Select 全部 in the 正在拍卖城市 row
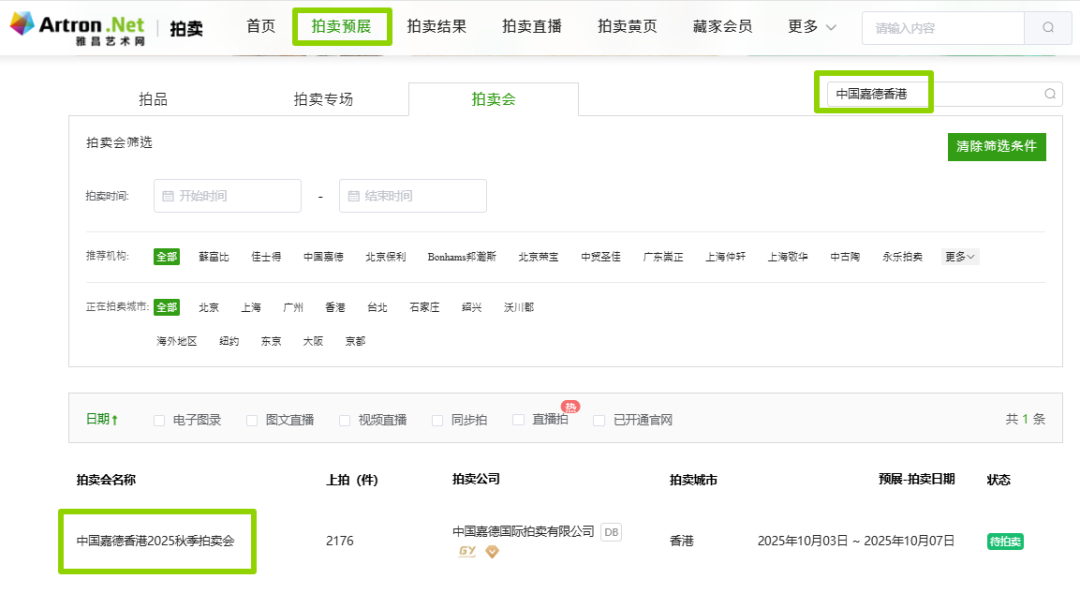Screen dimensions: 1080x594 (x=167, y=307)
